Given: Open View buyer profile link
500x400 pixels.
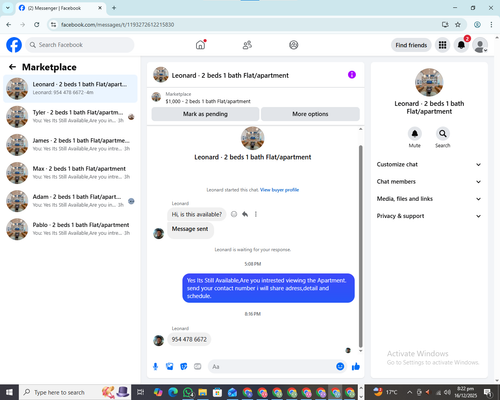Looking at the screenshot, I should pyautogui.click(x=279, y=190).
